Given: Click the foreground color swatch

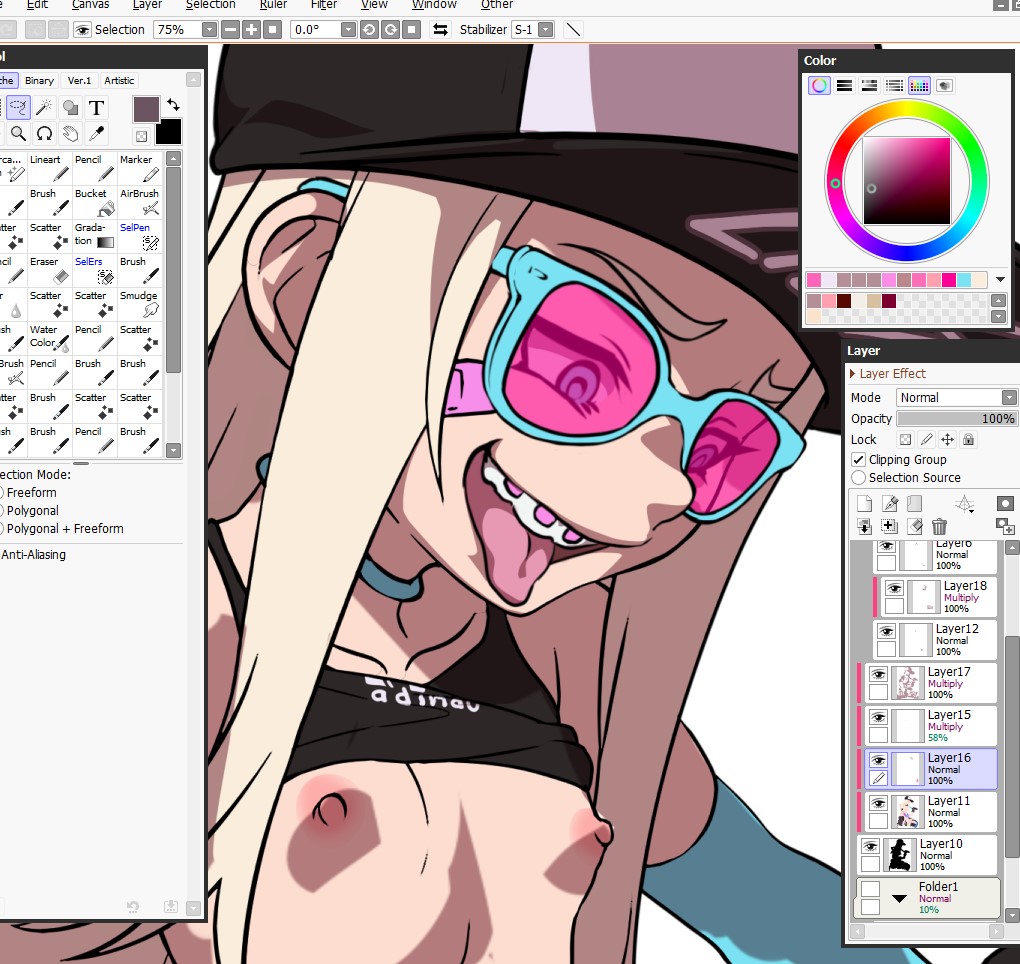Looking at the screenshot, I should tap(146, 109).
